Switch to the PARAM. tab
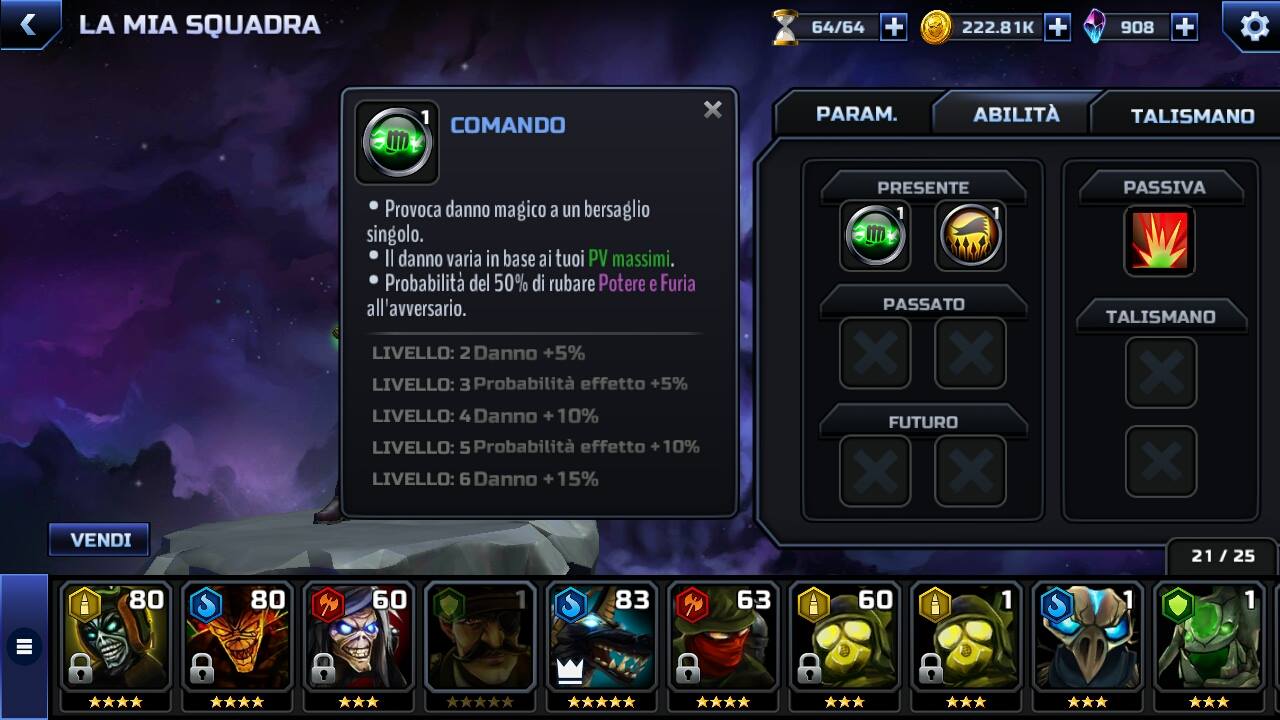1280x720 pixels. [856, 114]
